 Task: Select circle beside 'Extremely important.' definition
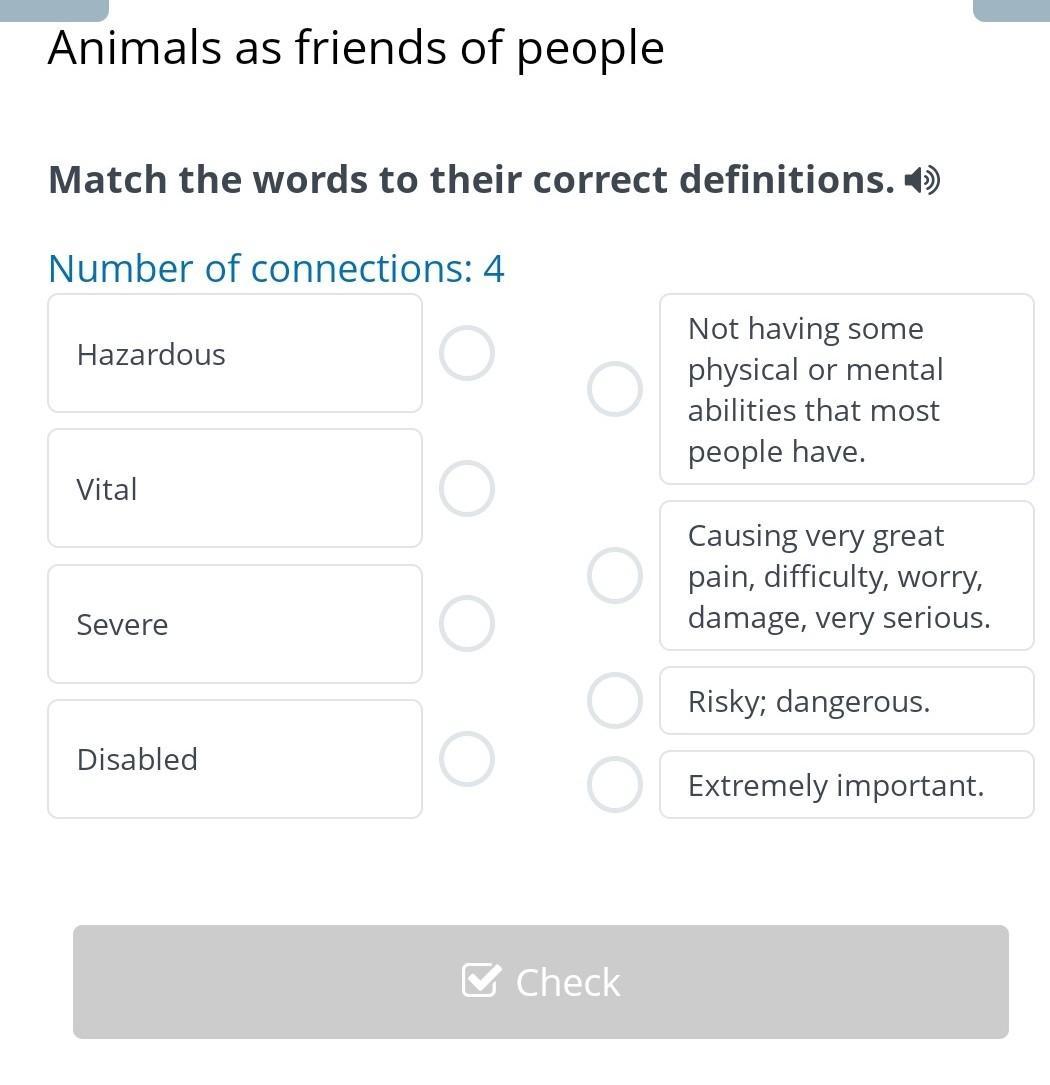click(x=615, y=784)
